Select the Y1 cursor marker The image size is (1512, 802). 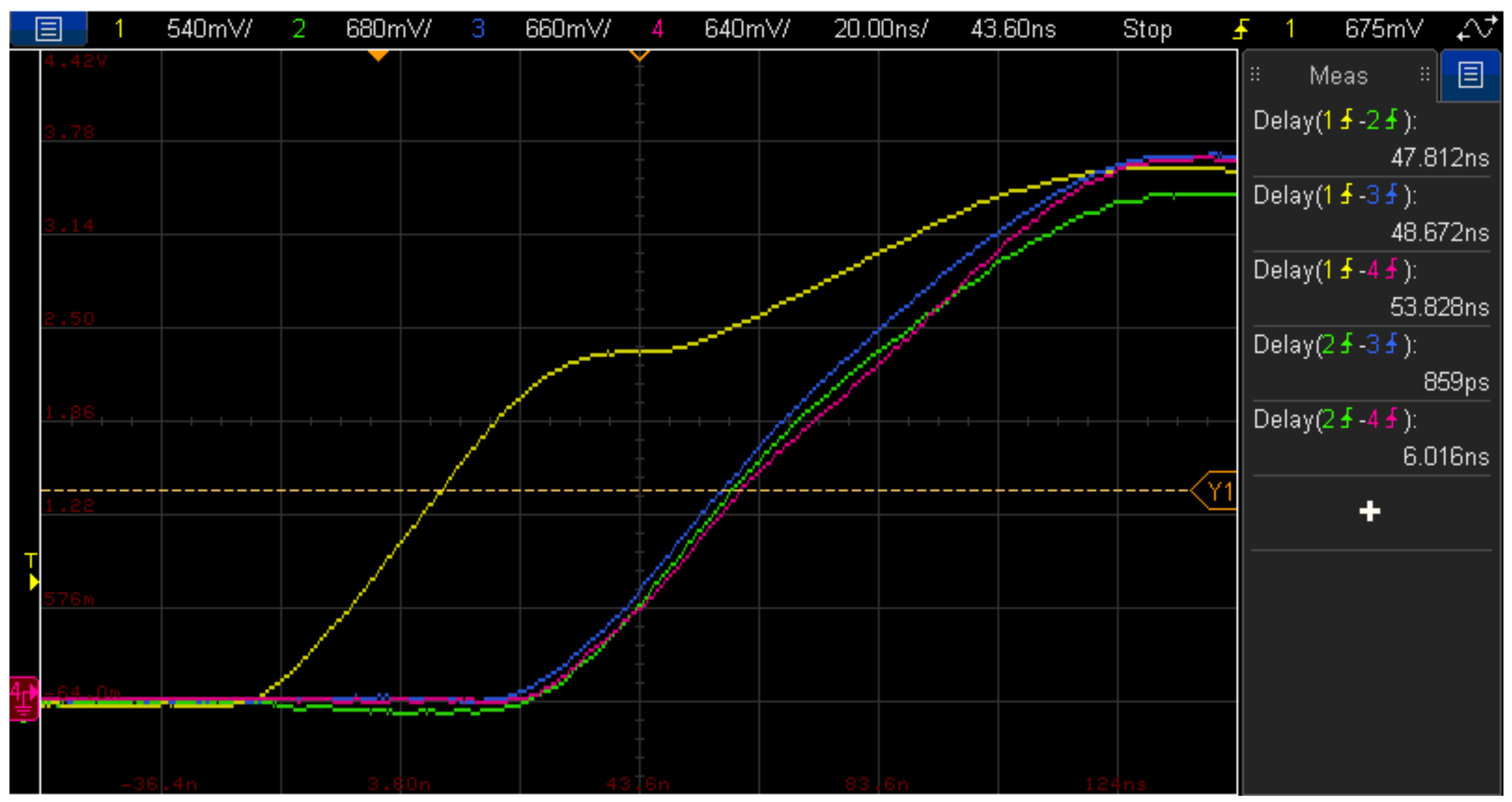click(x=1217, y=491)
